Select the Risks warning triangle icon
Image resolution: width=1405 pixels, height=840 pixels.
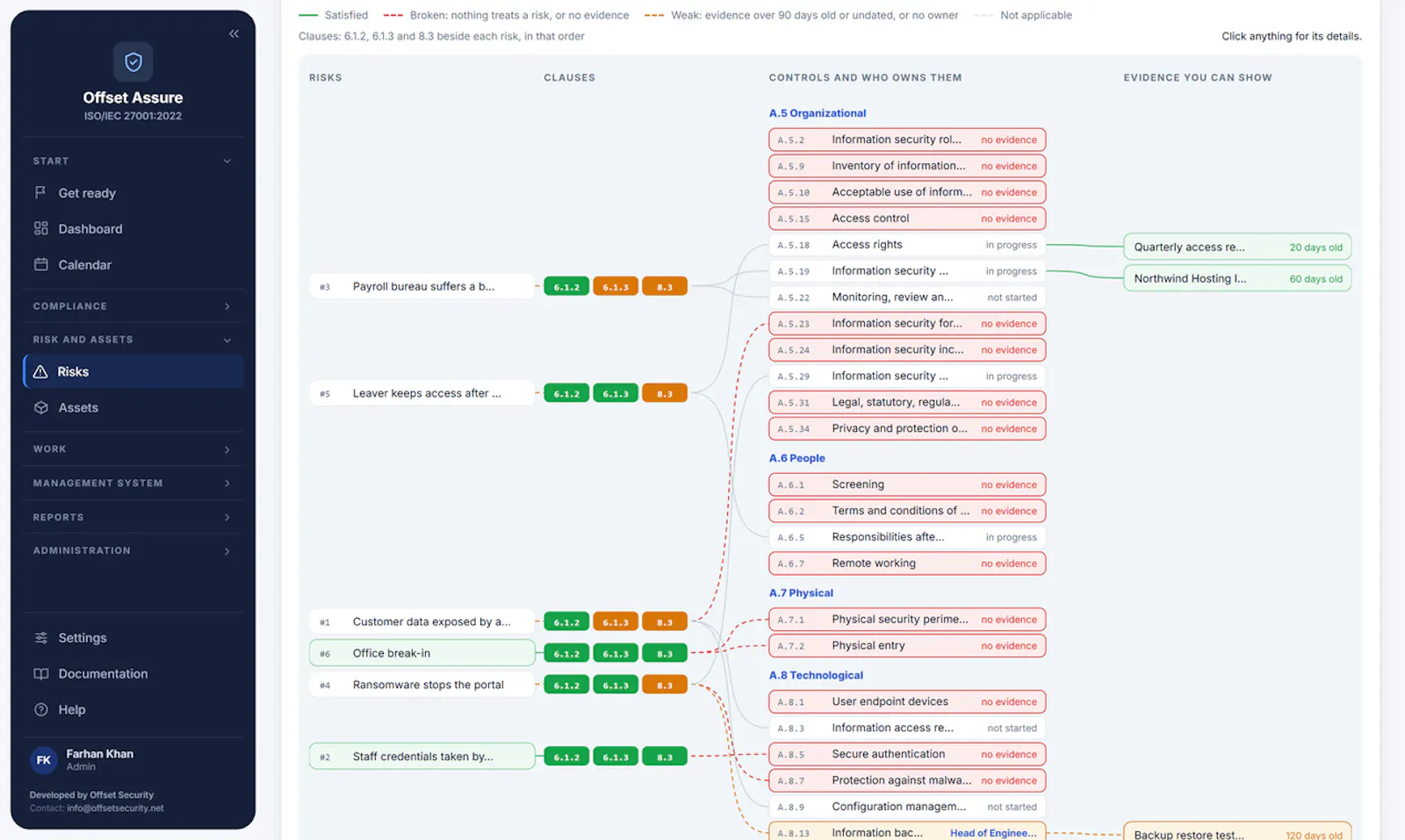[x=40, y=372]
